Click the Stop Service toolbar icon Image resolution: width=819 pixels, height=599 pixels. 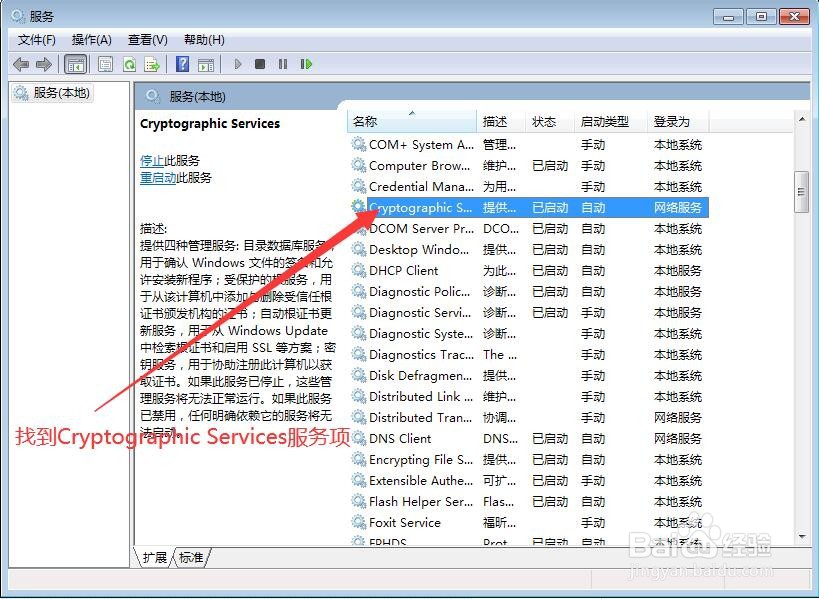260,64
